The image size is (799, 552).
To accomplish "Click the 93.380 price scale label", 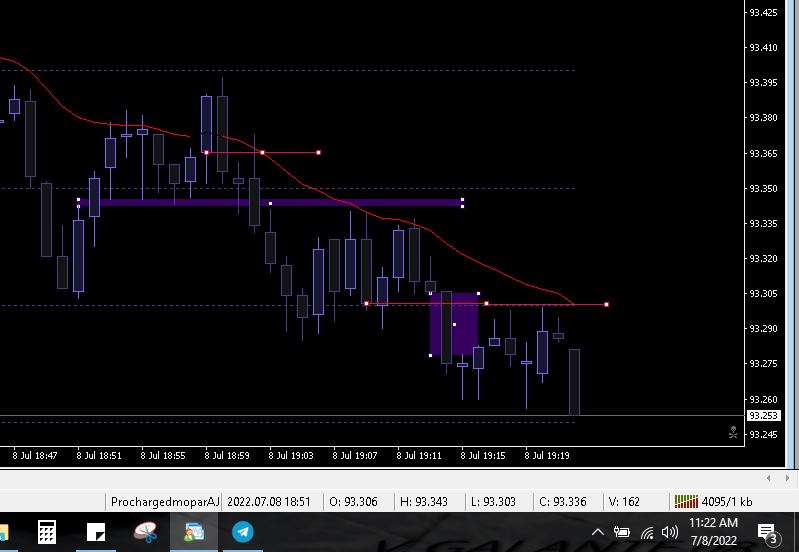I will pos(763,117).
